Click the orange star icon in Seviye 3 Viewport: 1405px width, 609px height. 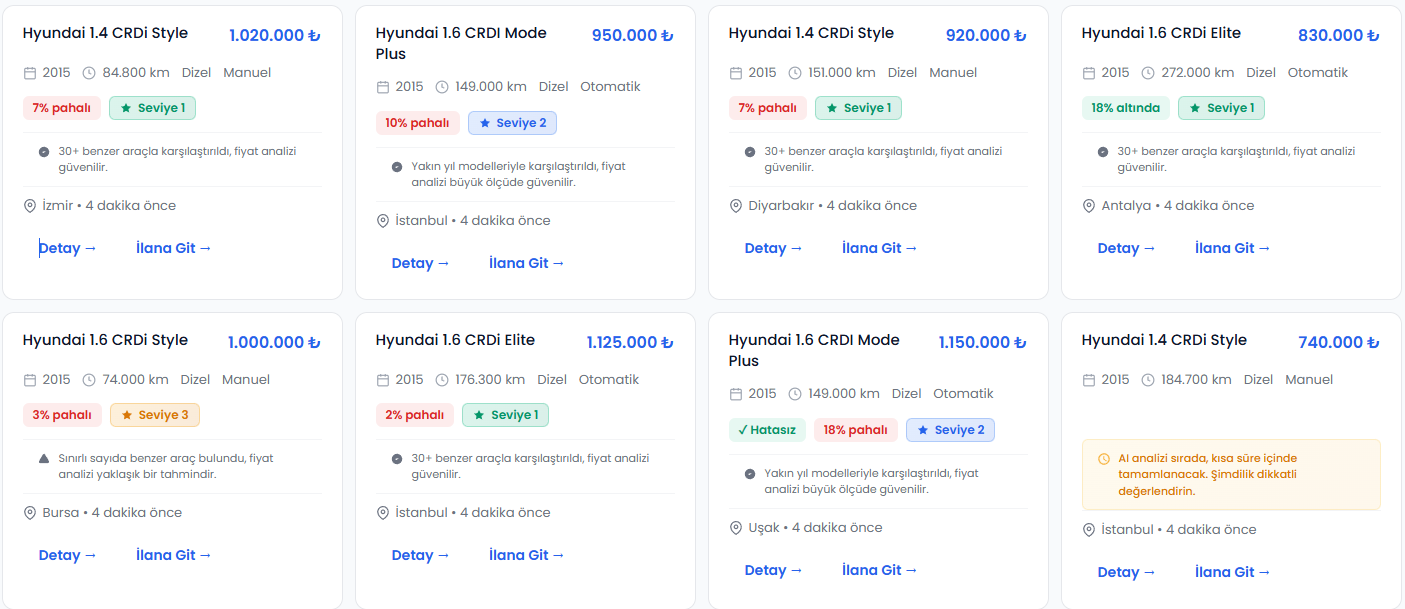tap(126, 415)
